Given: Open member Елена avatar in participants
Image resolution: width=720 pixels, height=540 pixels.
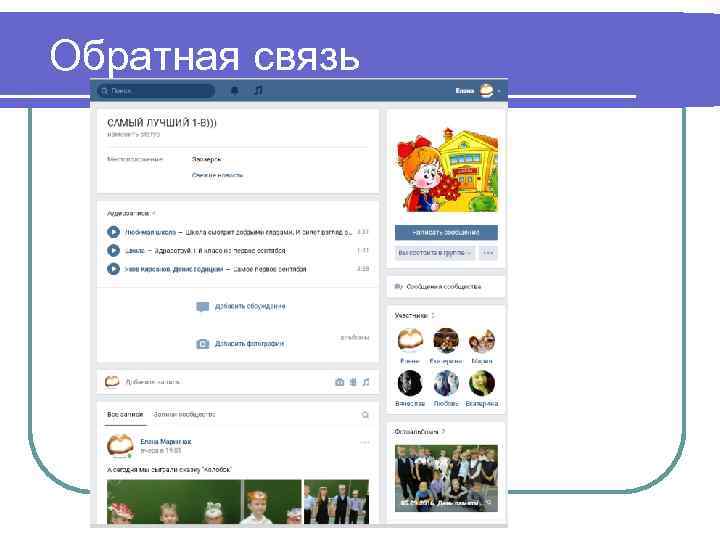Looking at the screenshot, I should click(x=410, y=341).
